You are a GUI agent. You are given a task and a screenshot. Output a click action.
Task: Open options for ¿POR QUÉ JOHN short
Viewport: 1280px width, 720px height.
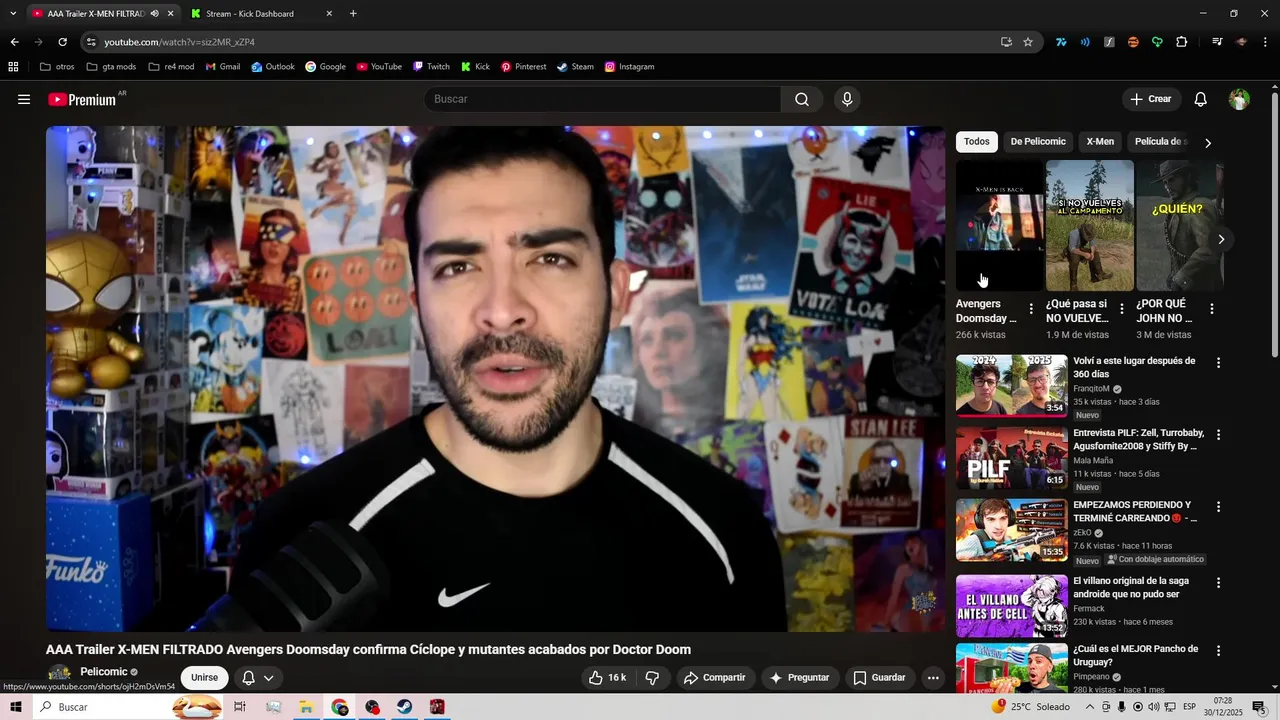pyautogui.click(x=1211, y=309)
